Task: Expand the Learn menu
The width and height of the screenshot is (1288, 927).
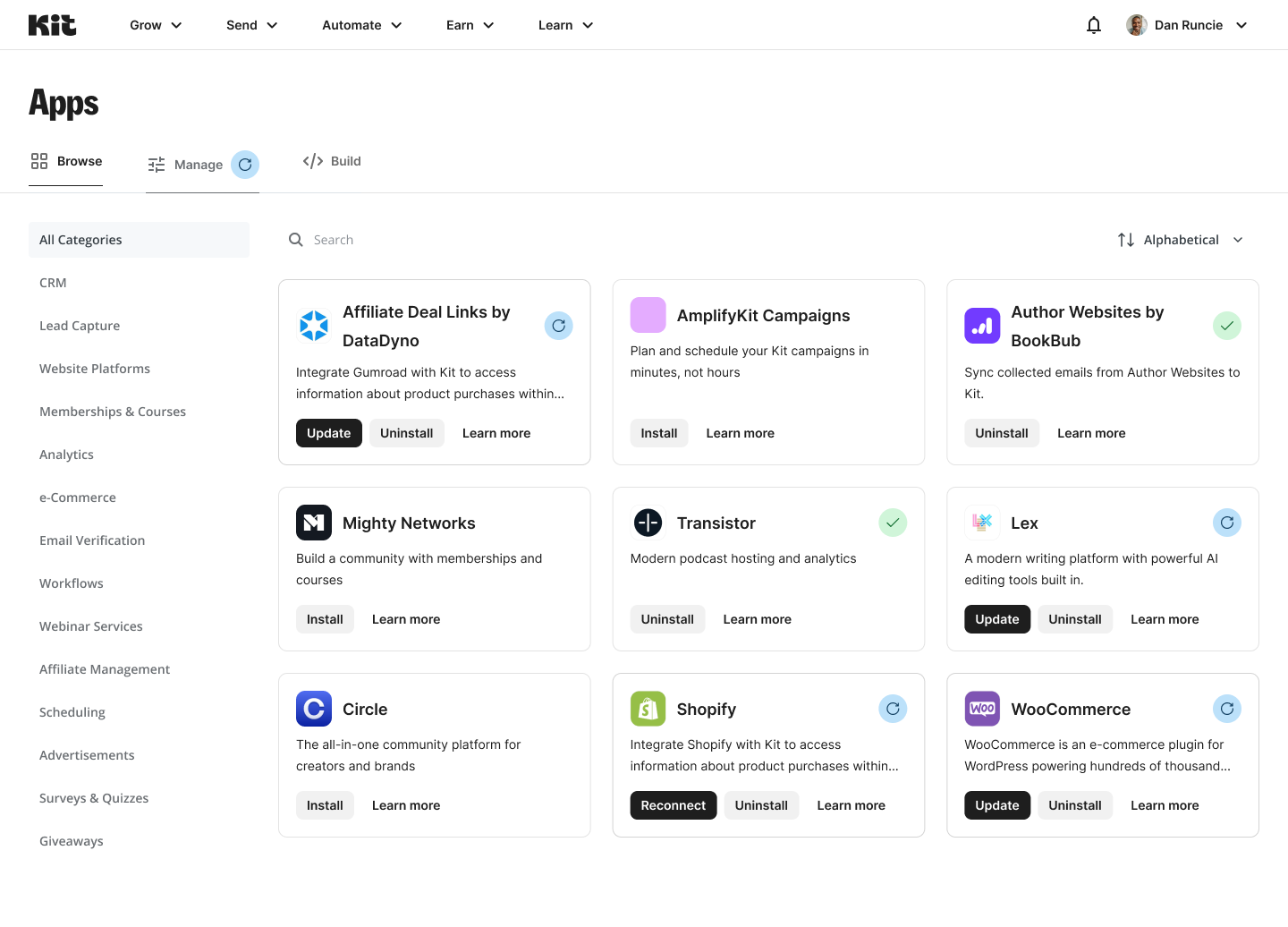Action: pyautogui.click(x=566, y=25)
